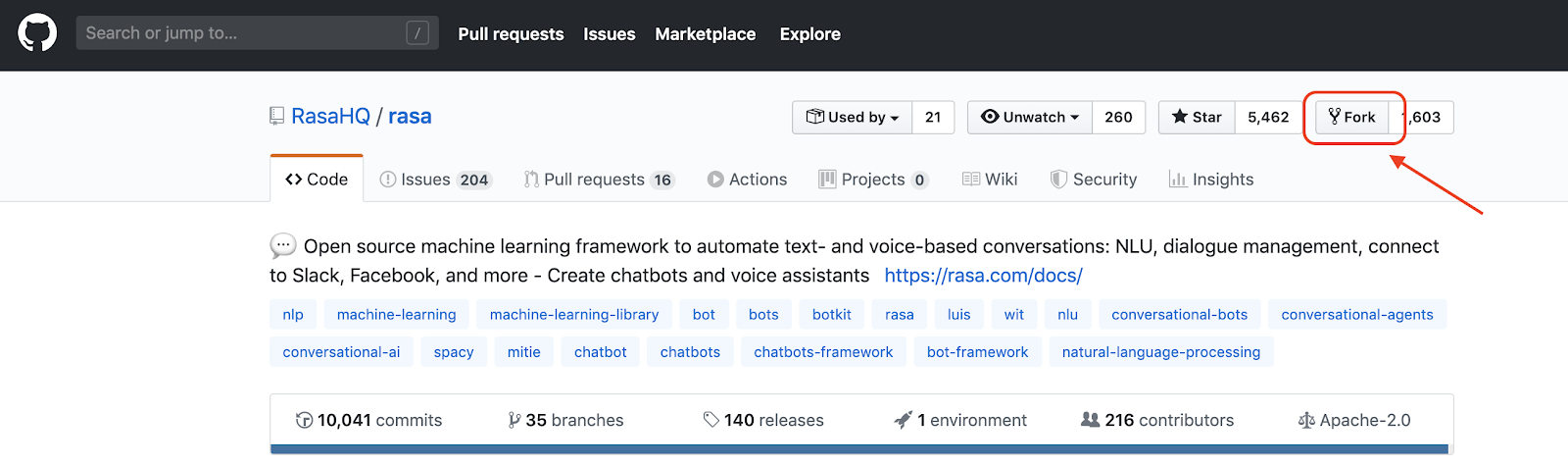Click the conversational-ai topic tag
This screenshot has width=1568, height=466.
click(341, 352)
